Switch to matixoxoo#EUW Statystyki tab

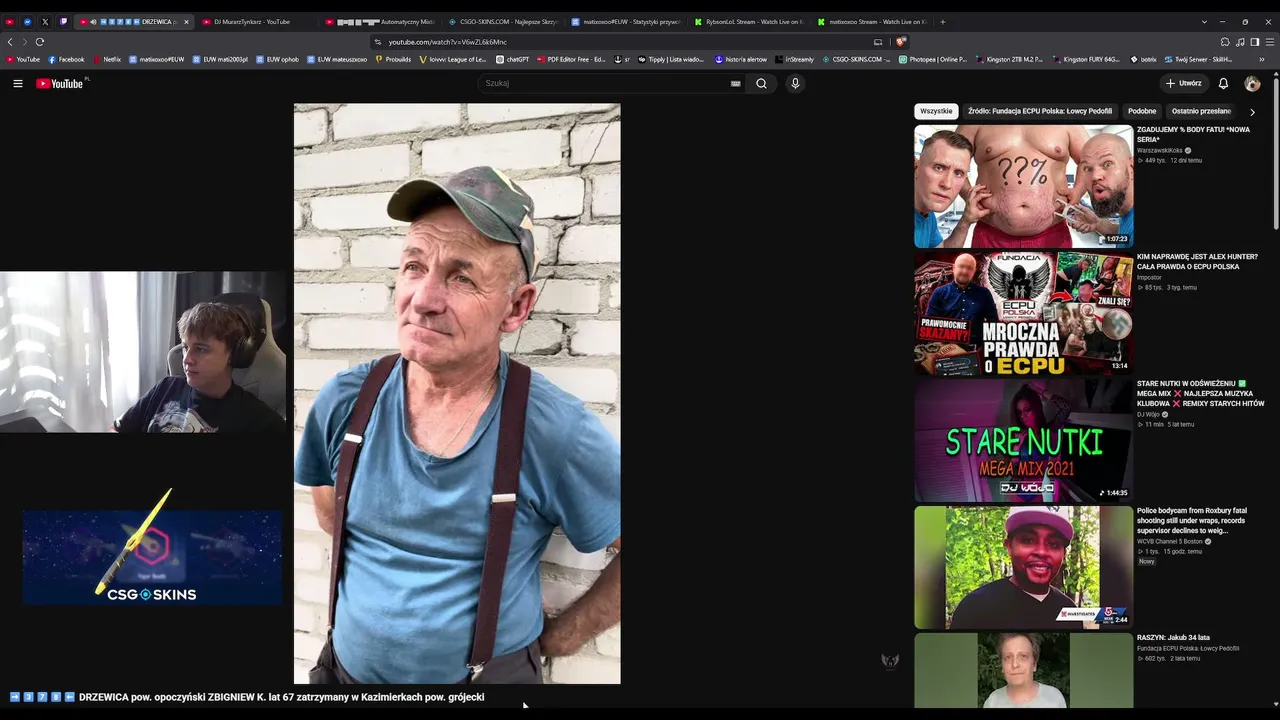click(626, 22)
